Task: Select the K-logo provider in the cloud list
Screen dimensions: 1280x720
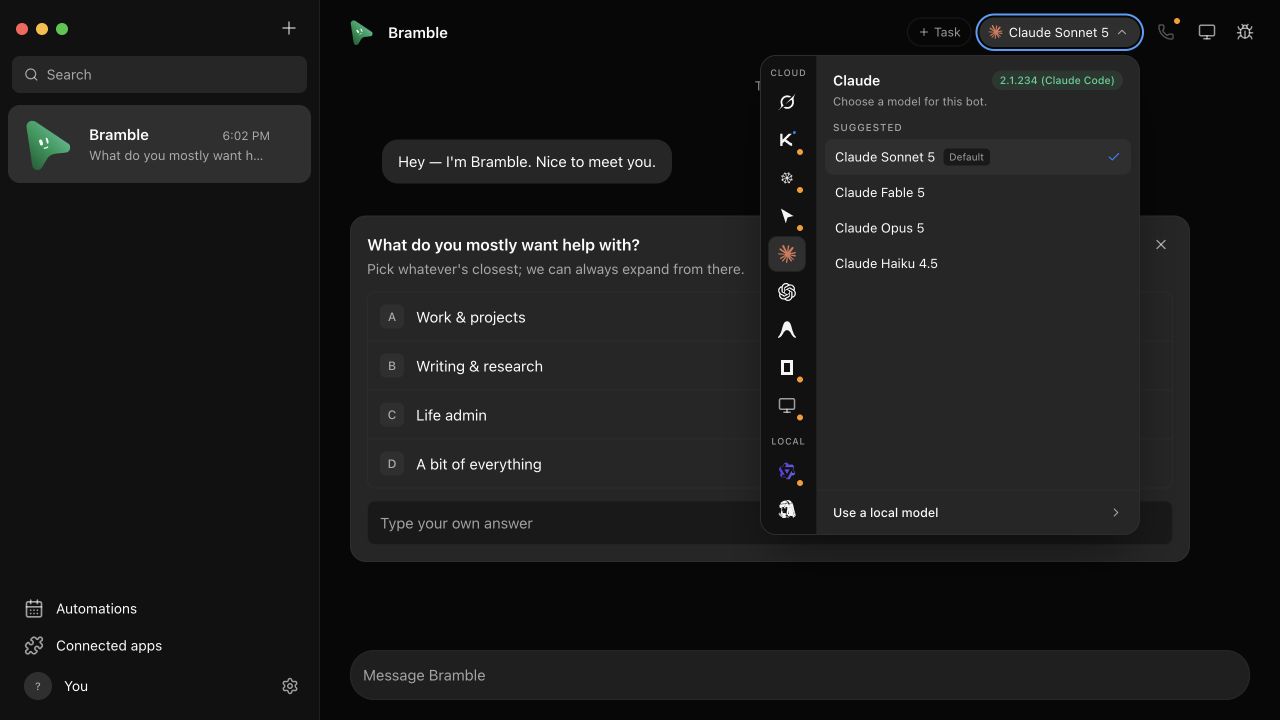Action: click(x=787, y=140)
